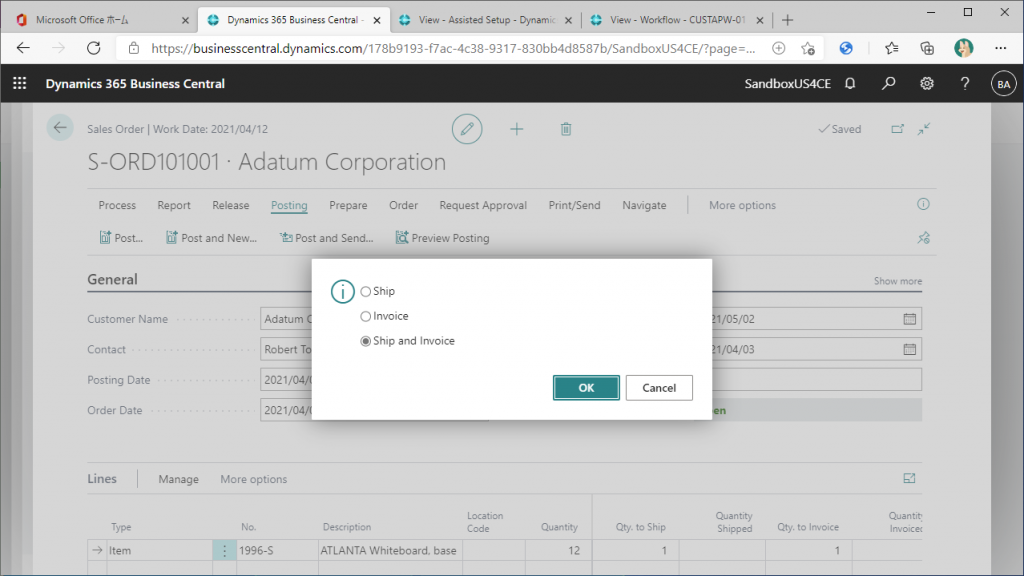Open the Posting menu
1024x576 pixels.
coord(289,205)
